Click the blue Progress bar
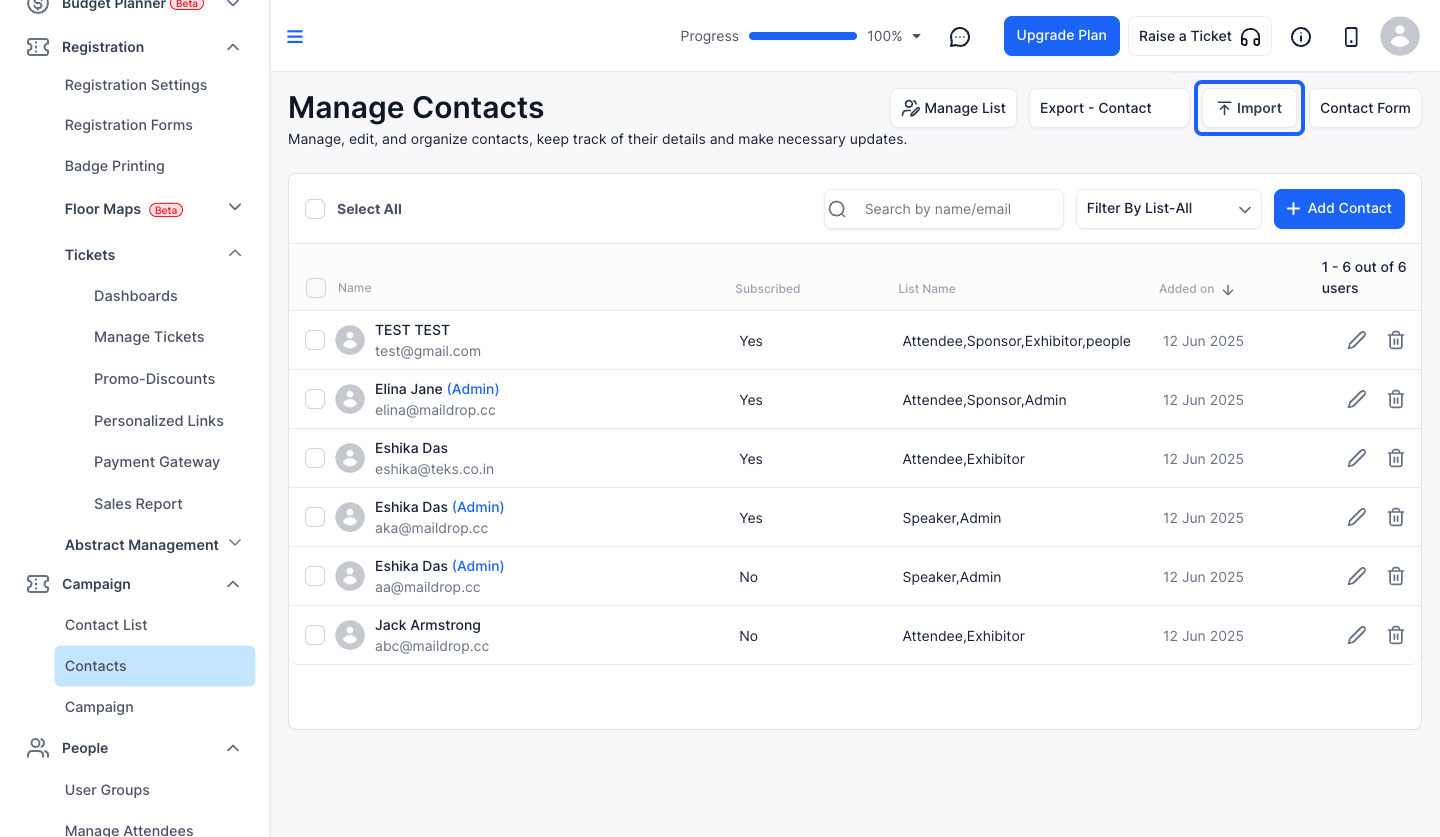The image size is (1440, 837). (803, 37)
